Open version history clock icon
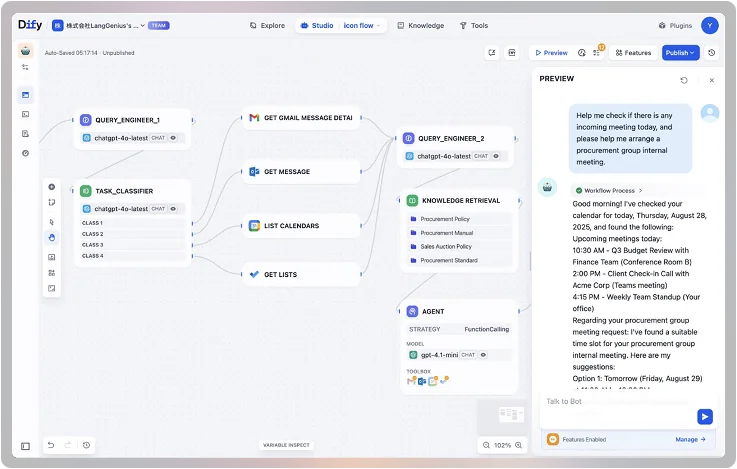Screen dimensions: 737x469 tap(712, 53)
